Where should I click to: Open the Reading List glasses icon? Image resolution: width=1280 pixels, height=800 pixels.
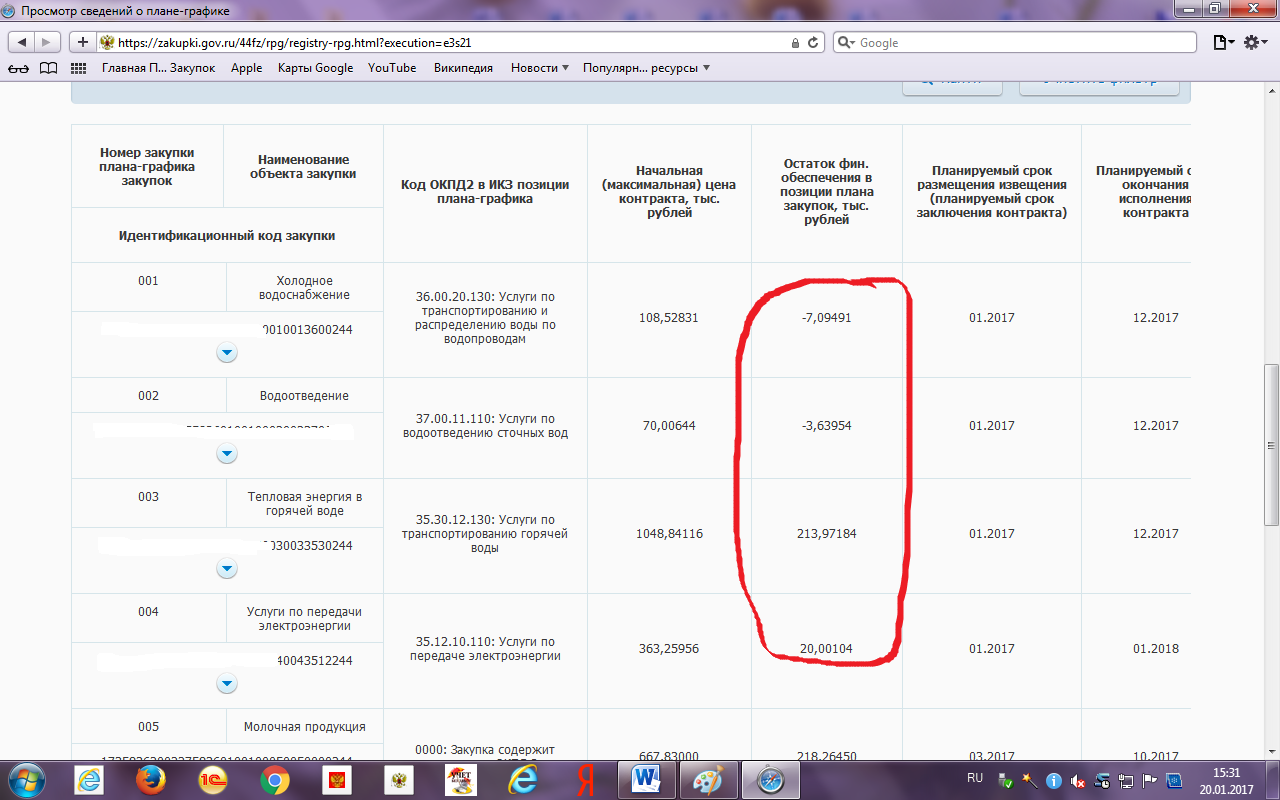tap(18, 68)
